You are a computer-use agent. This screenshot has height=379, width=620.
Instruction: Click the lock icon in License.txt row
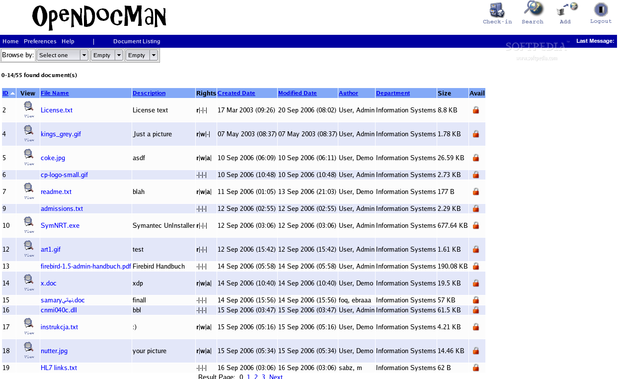click(476, 110)
